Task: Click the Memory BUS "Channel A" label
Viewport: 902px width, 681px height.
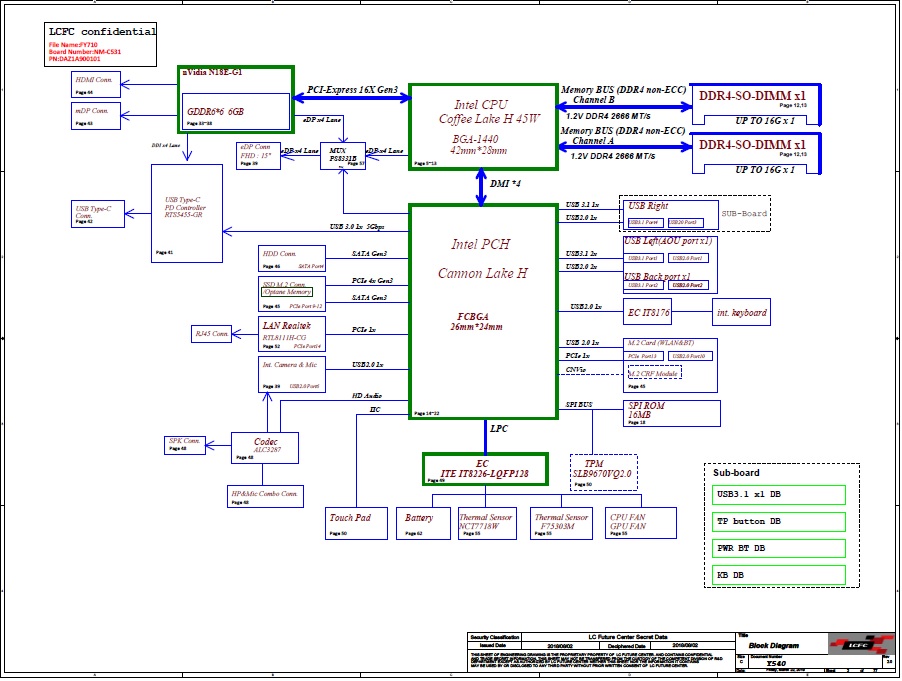Action: (x=593, y=141)
